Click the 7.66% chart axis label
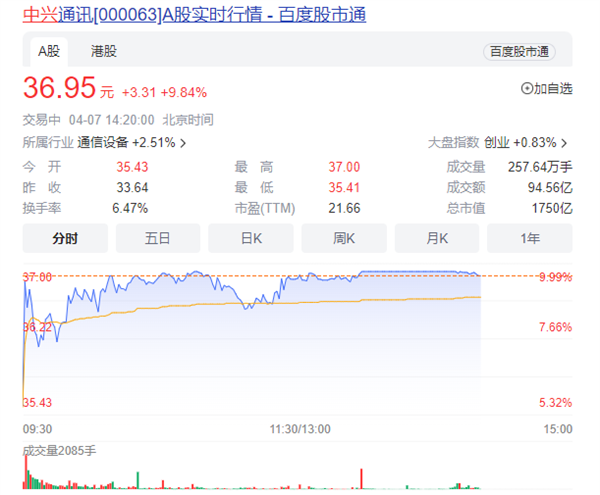This screenshot has width=600, height=495. click(555, 327)
